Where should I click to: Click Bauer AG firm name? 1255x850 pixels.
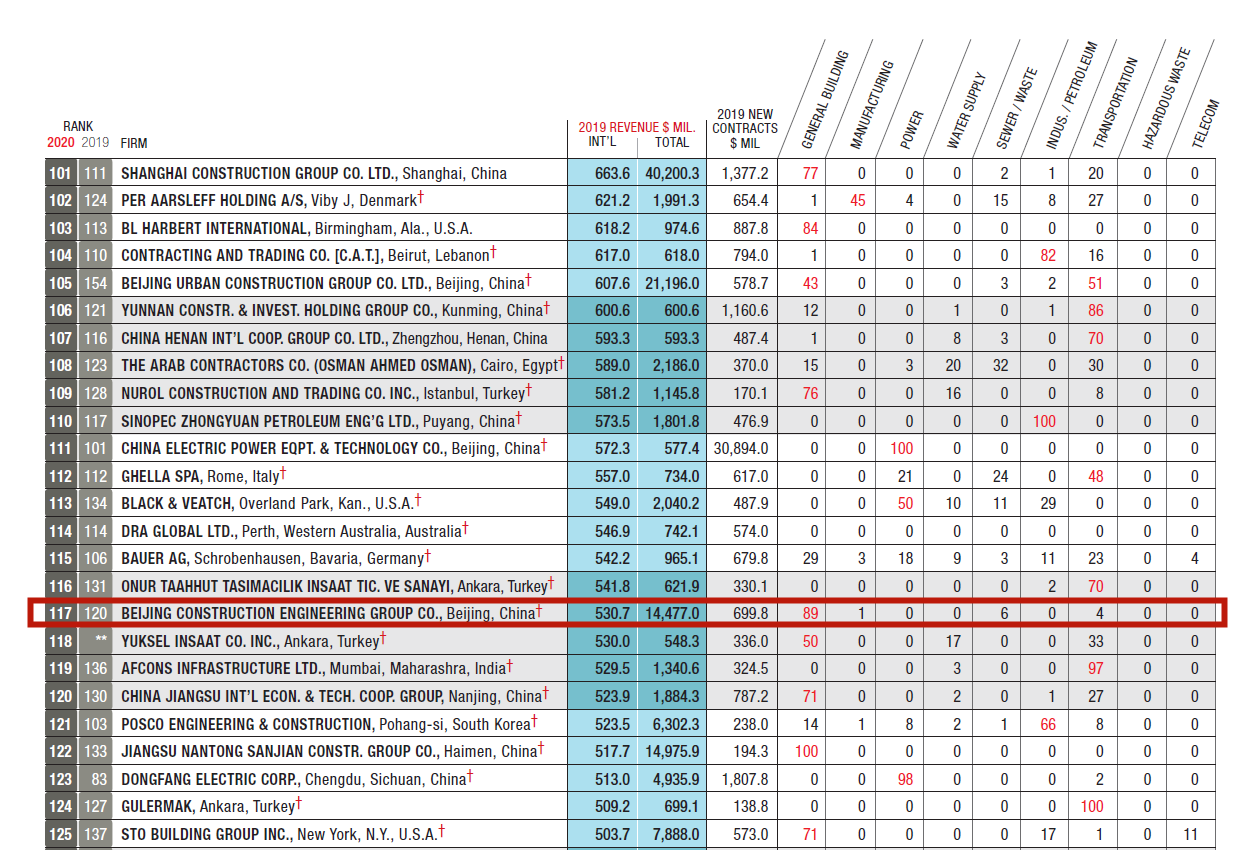(155, 558)
